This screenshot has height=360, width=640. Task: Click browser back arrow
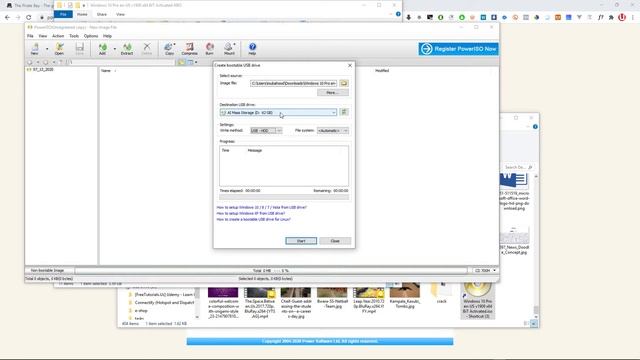click(7, 18)
